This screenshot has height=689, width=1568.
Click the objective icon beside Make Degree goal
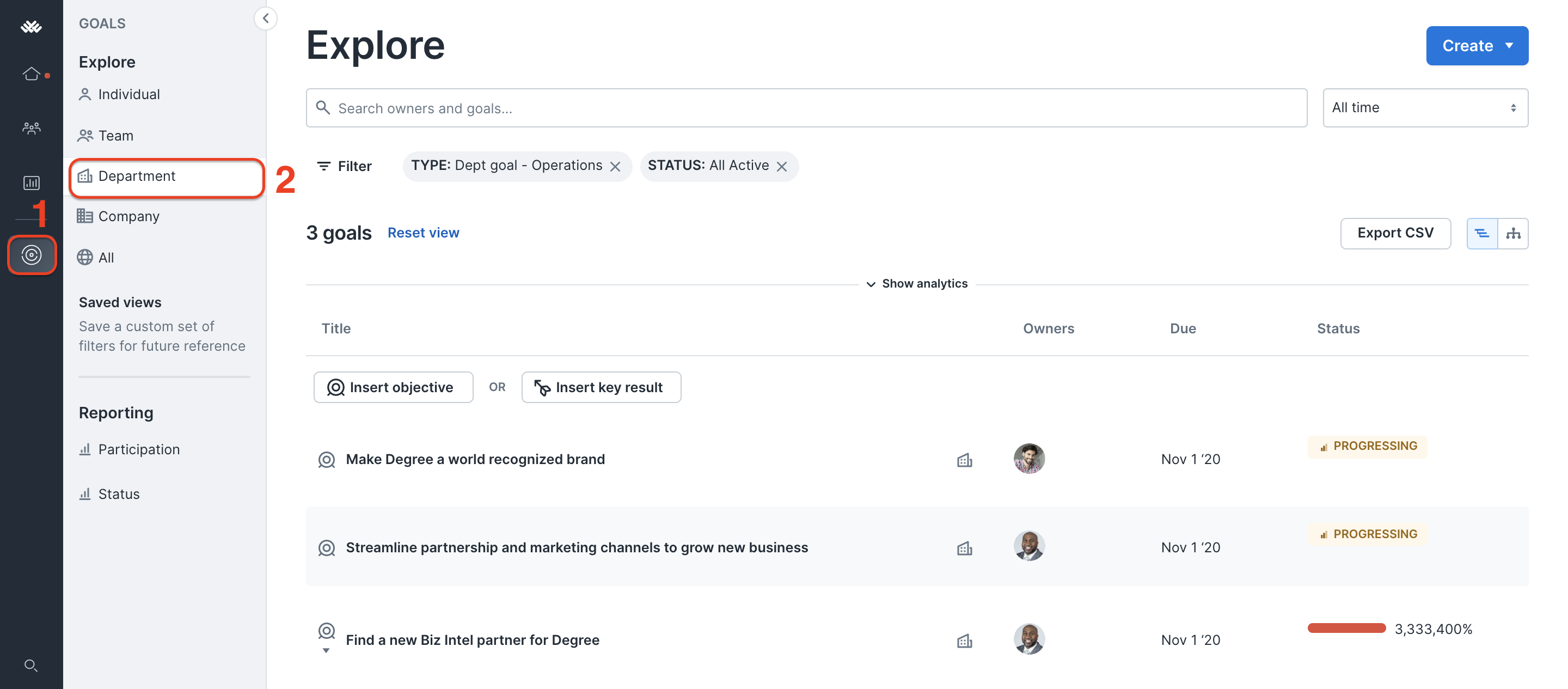(x=326, y=460)
